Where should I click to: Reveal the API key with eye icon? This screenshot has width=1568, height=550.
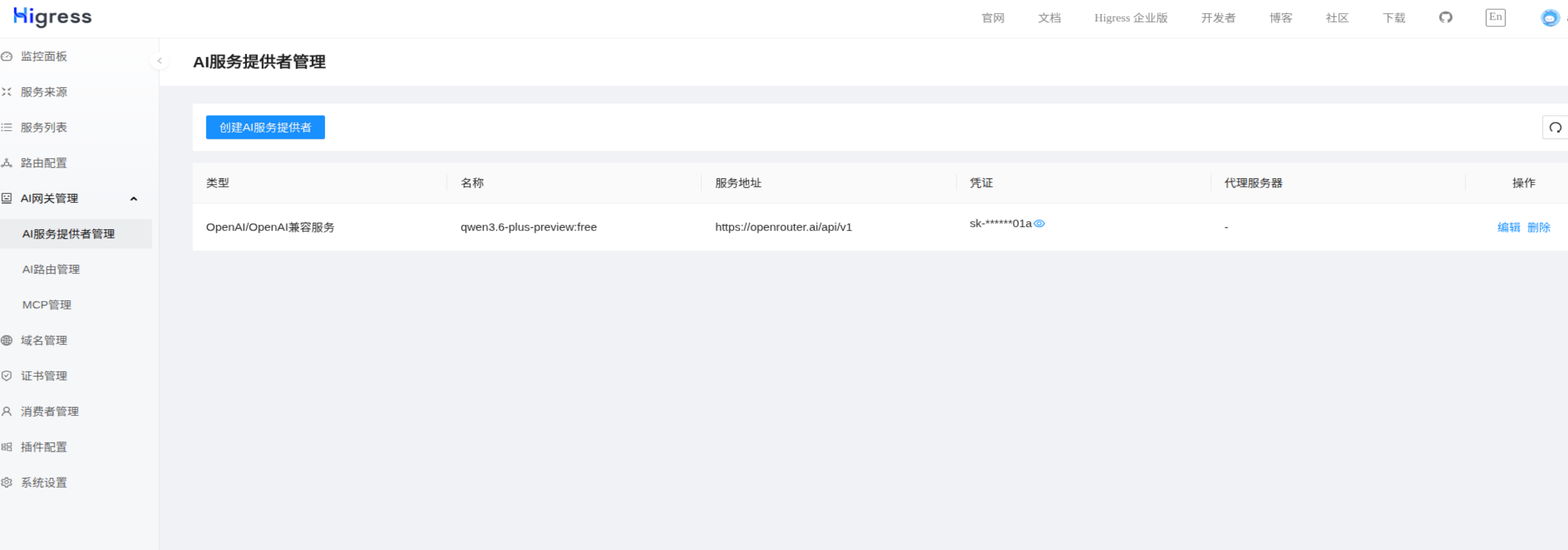tap(1039, 224)
